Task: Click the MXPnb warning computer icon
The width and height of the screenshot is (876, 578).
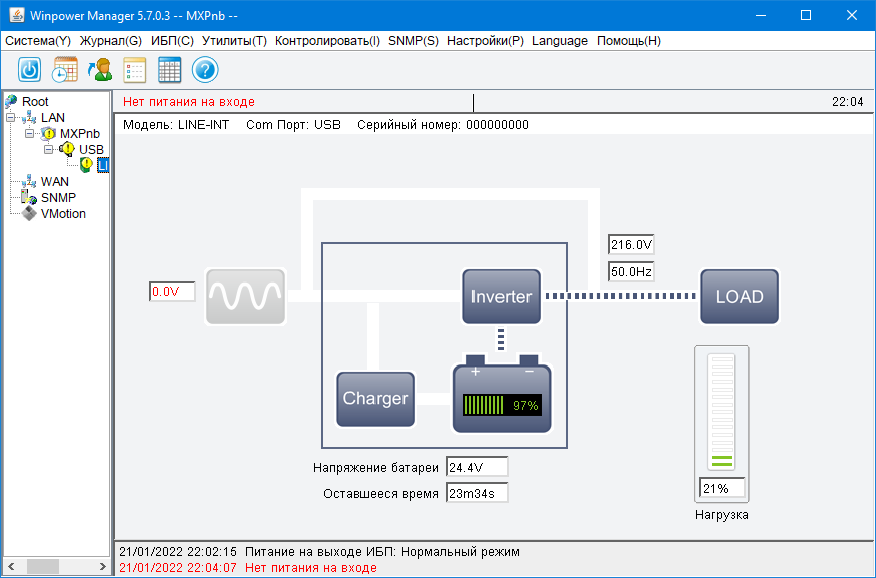Action: [x=49, y=133]
